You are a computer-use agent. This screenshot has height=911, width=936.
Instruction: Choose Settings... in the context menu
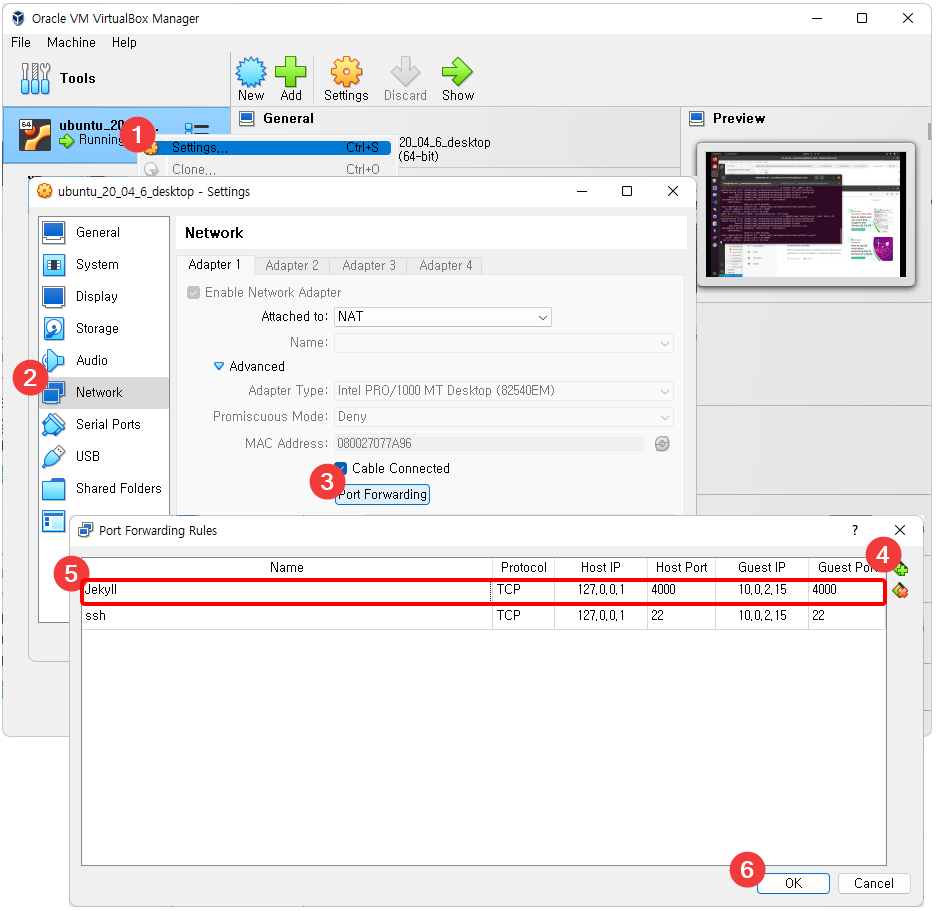tap(267, 147)
